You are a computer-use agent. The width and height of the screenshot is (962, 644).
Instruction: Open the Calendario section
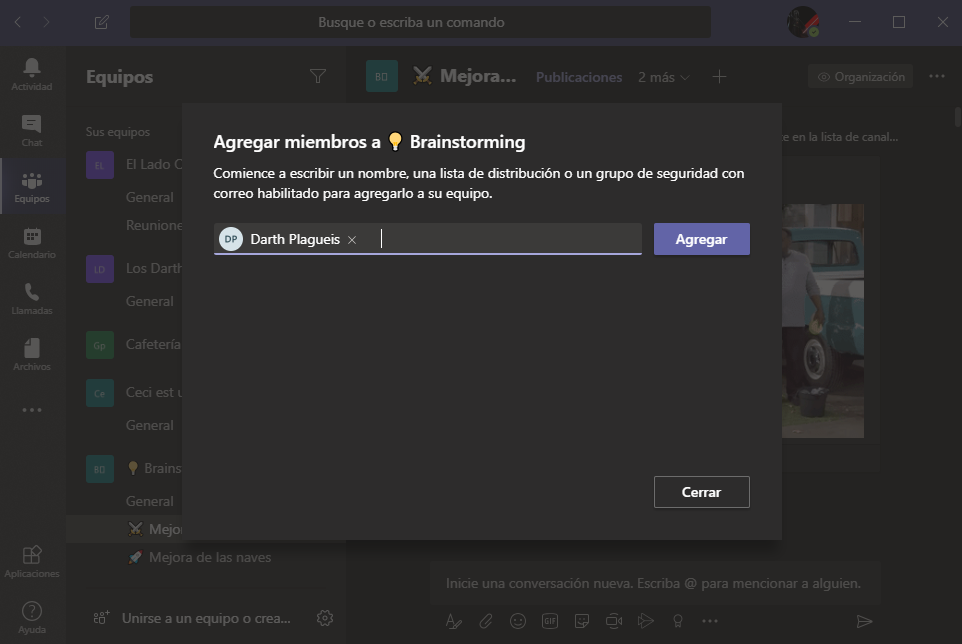click(x=32, y=243)
